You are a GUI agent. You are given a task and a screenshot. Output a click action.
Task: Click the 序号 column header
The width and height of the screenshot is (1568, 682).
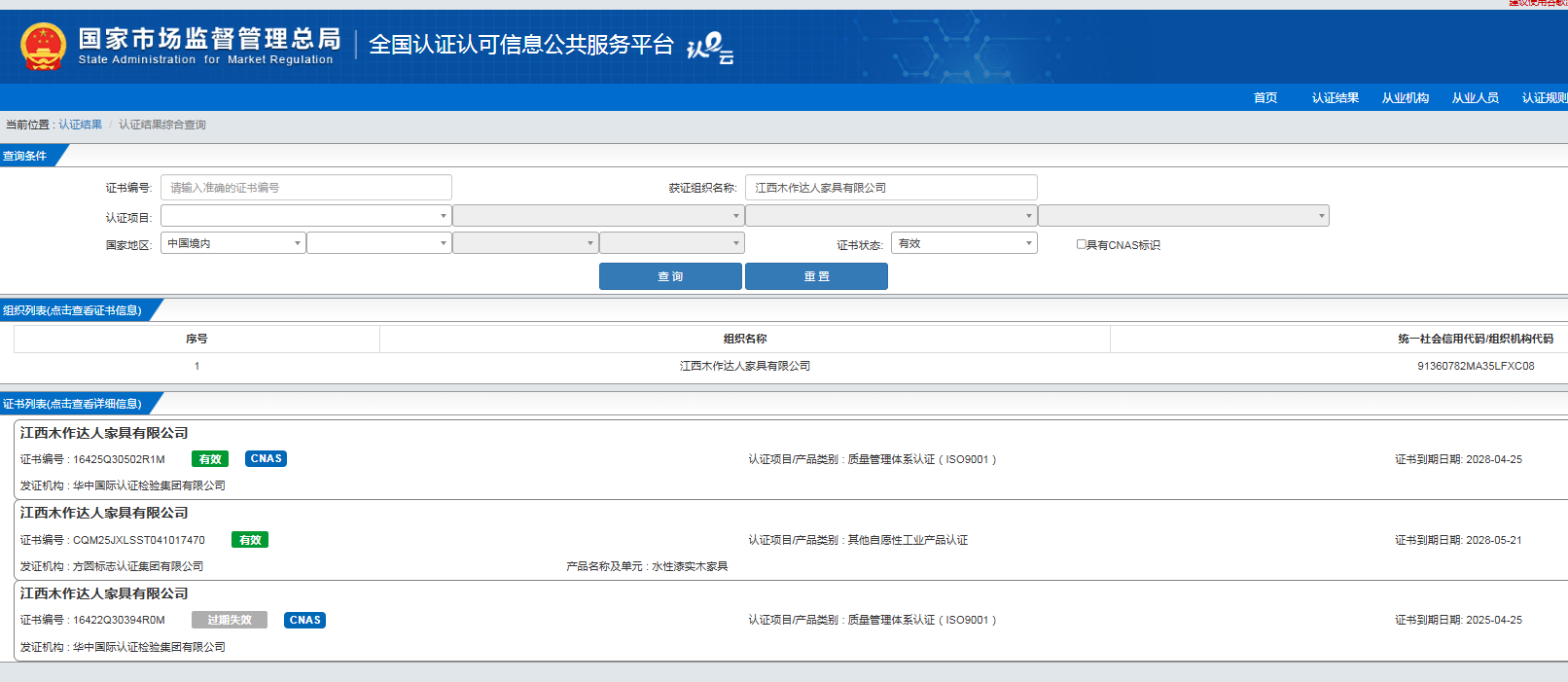point(196,339)
